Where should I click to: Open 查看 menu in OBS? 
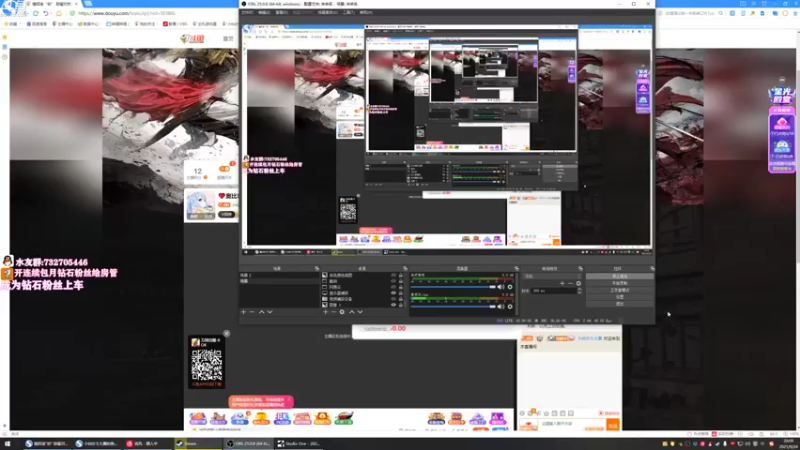[281, 12]
